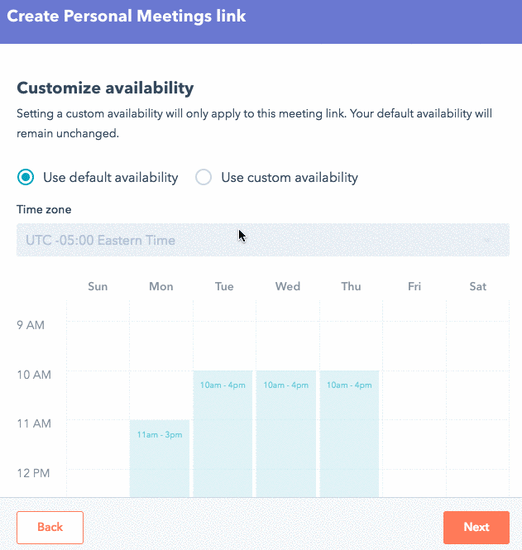Click the Saturday 11 AM empty slot
Viewport: 522px width, 550px height.
[478, 444]
